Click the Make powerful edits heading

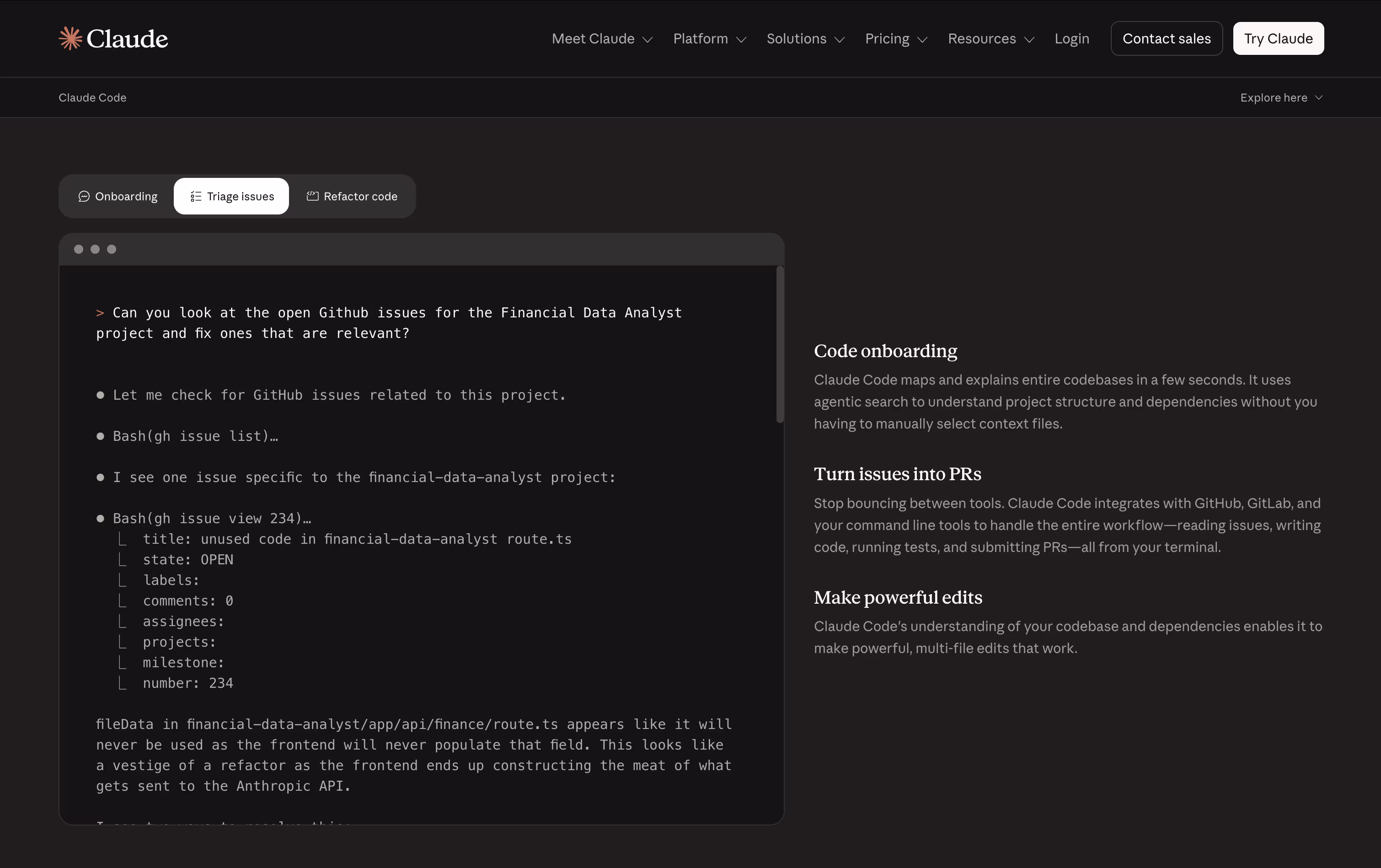(898, 597)
